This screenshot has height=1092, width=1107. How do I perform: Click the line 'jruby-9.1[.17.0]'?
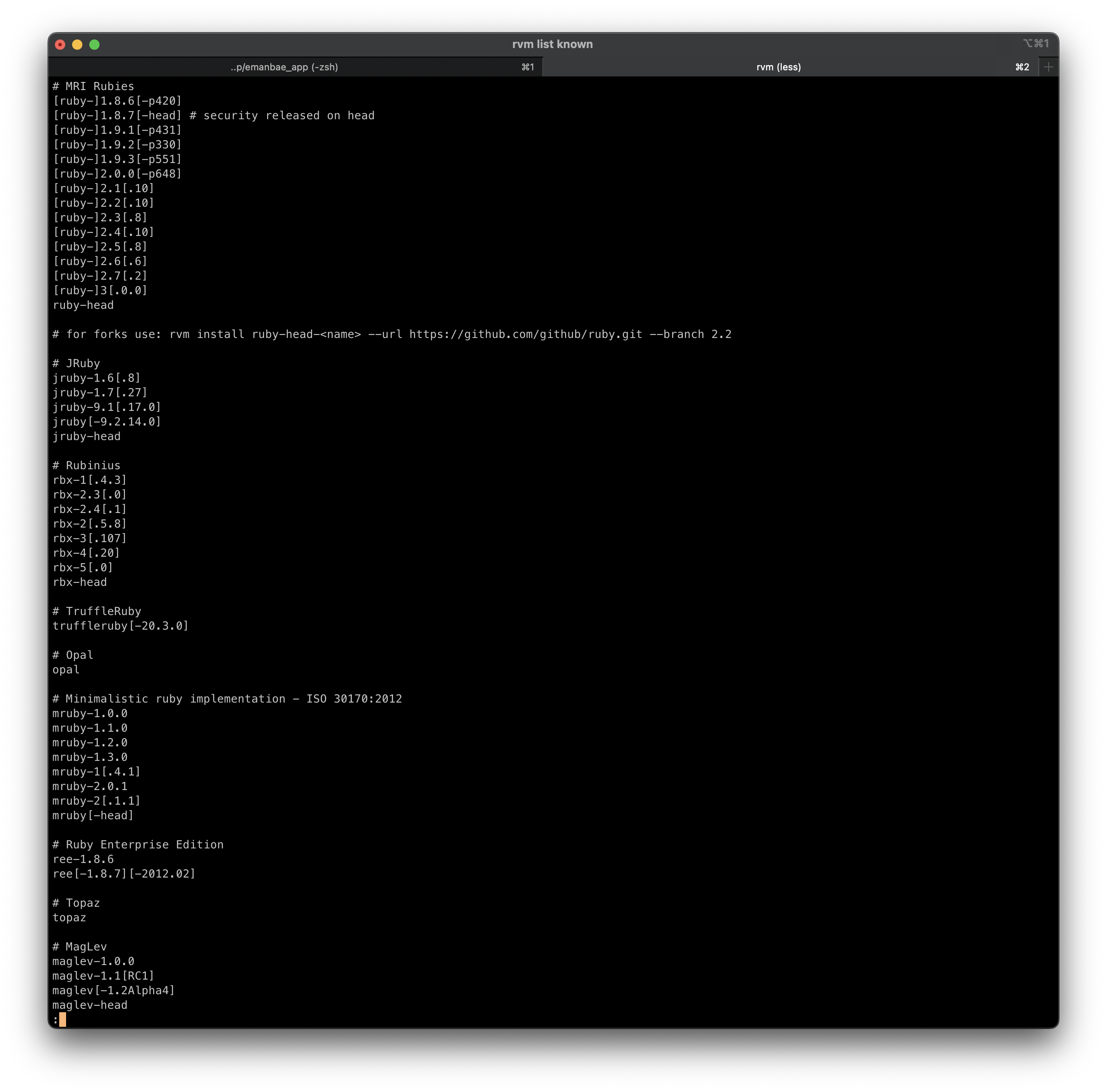point(107,408)
